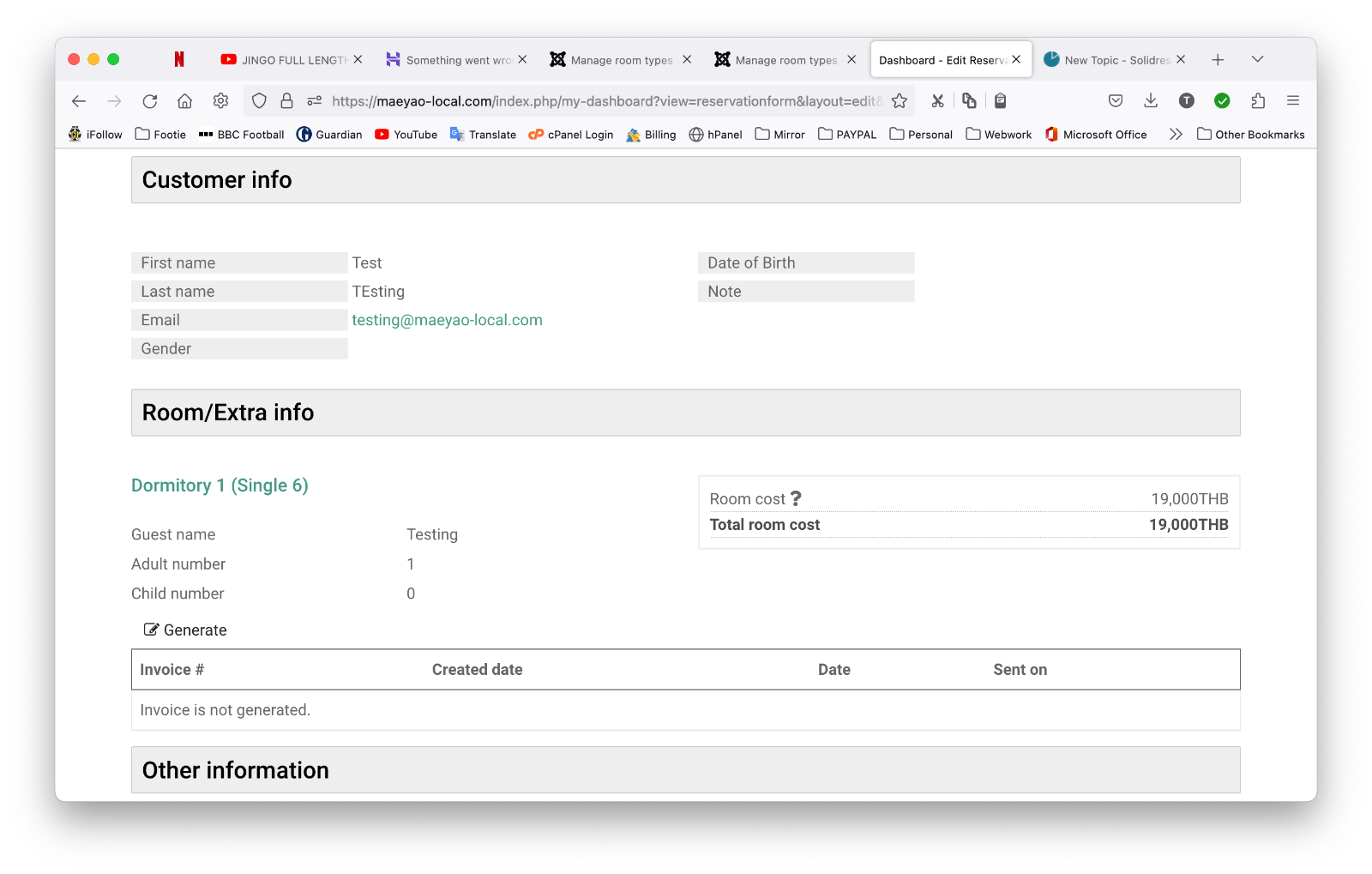Open the Firefox hamburger application menu
Image resolution: width=1372 pixels, height=874 pixels.
click(1293, 101)
